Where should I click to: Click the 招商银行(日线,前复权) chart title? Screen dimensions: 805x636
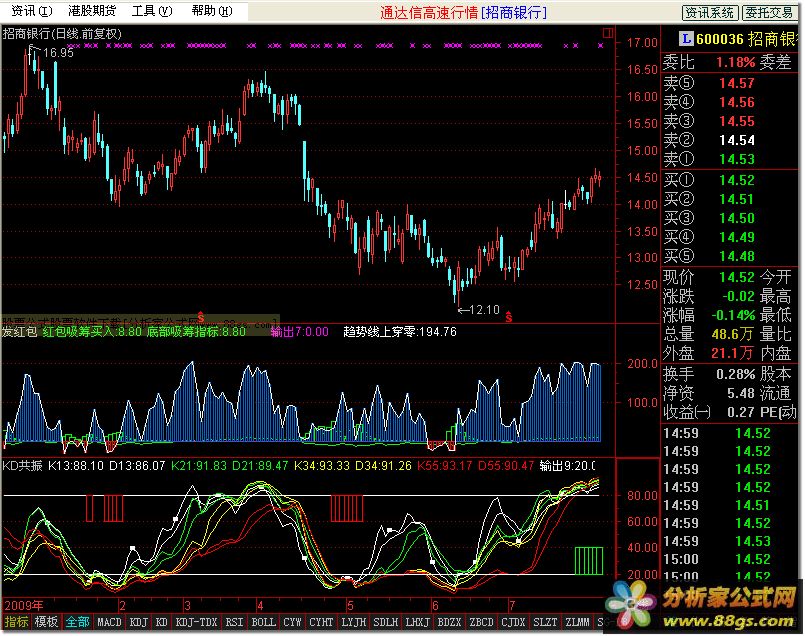[62, 34]
